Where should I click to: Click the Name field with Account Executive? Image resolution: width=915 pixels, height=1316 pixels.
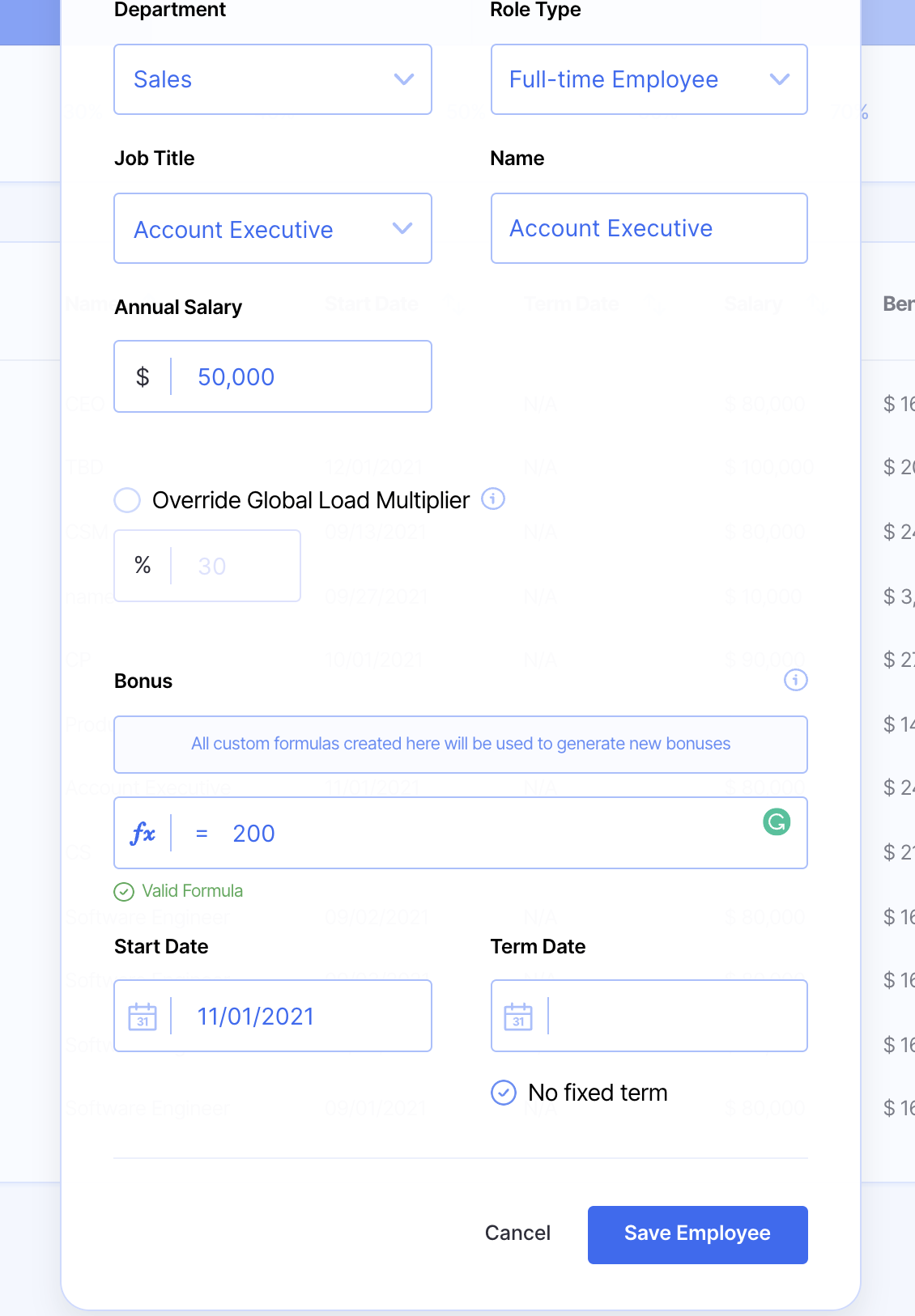(x=649, y=228)
